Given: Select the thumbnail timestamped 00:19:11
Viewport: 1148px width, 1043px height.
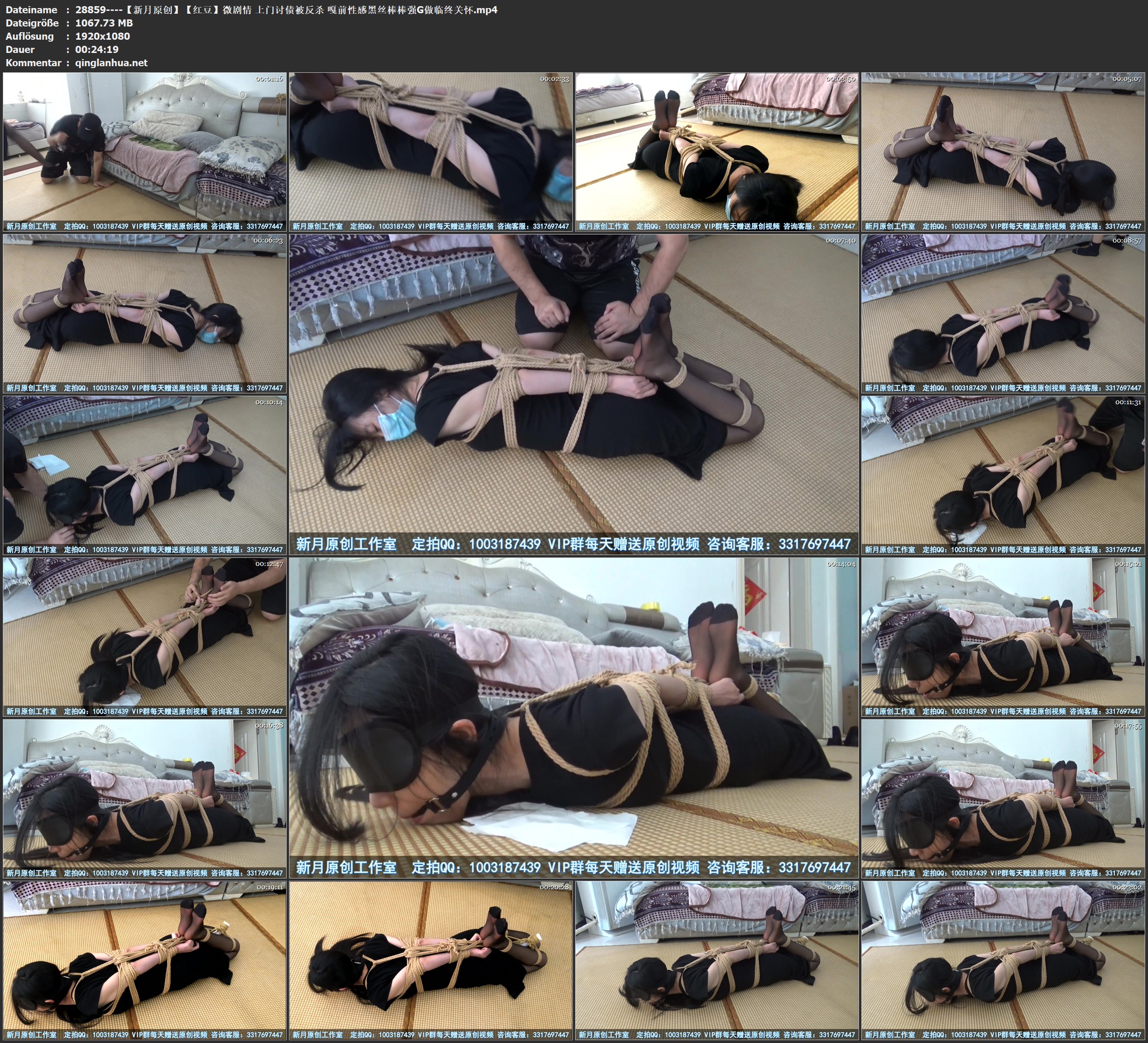Looking at the screenshot, I should coord(145,960).
